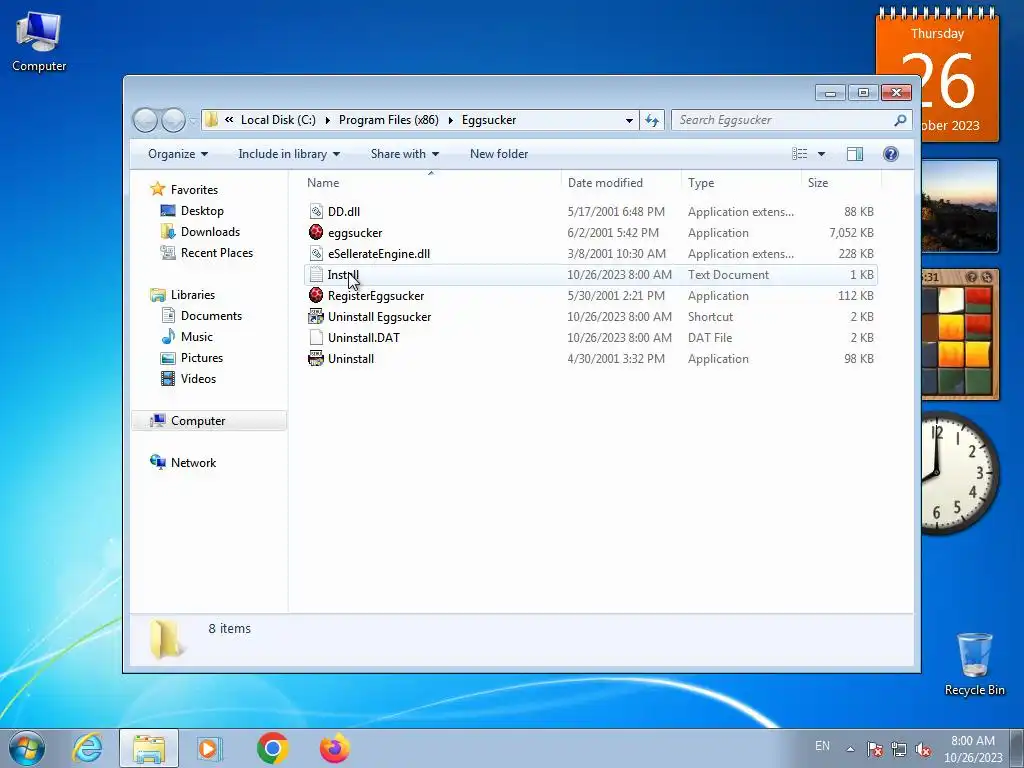1024x768 pixels.
Task: Navigate to Program Files (x86) breadcrumb
Action: (x=389, y=120)
